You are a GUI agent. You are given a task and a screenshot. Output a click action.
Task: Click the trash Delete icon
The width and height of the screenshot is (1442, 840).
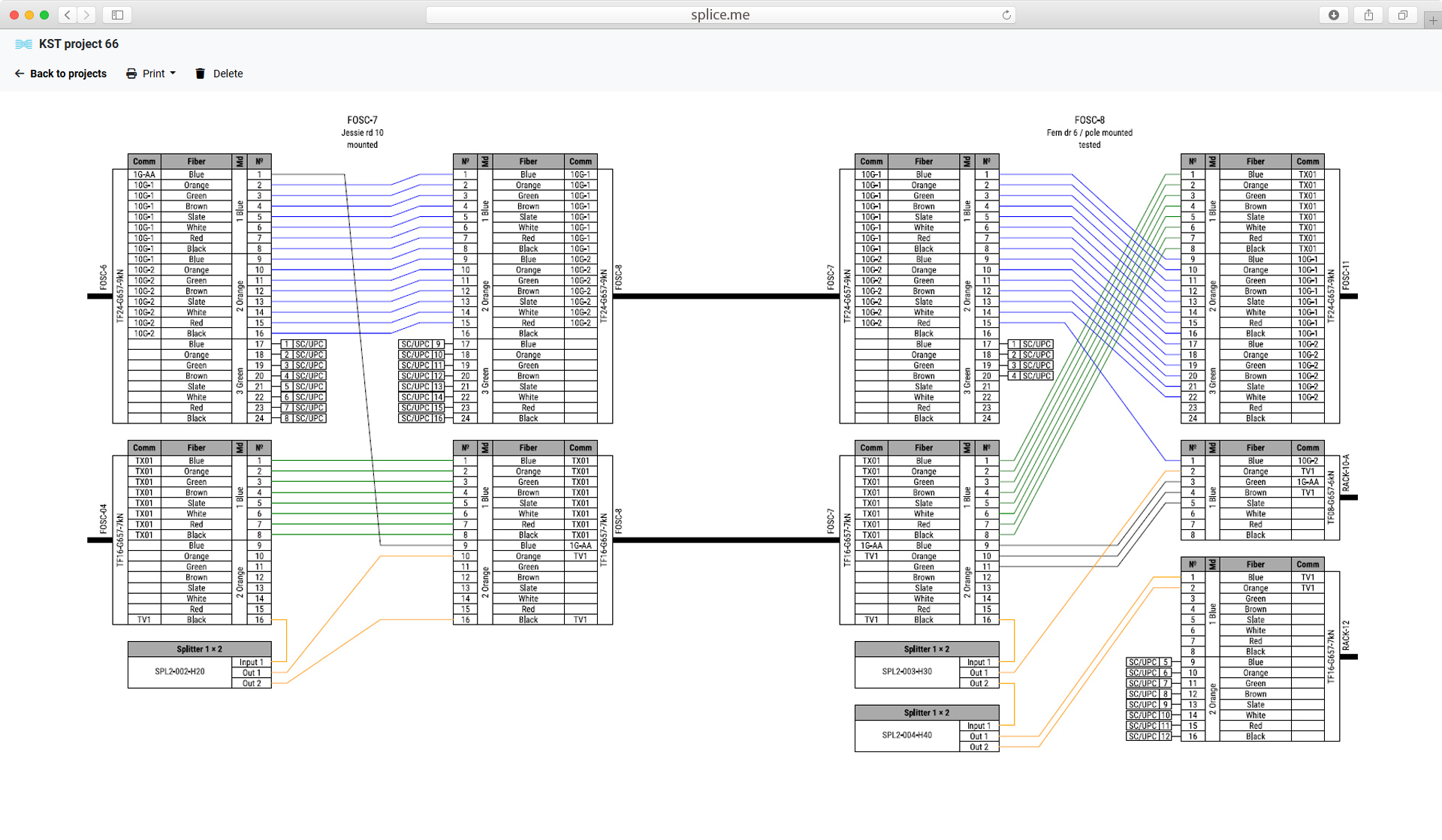click(x=200, y=74)
